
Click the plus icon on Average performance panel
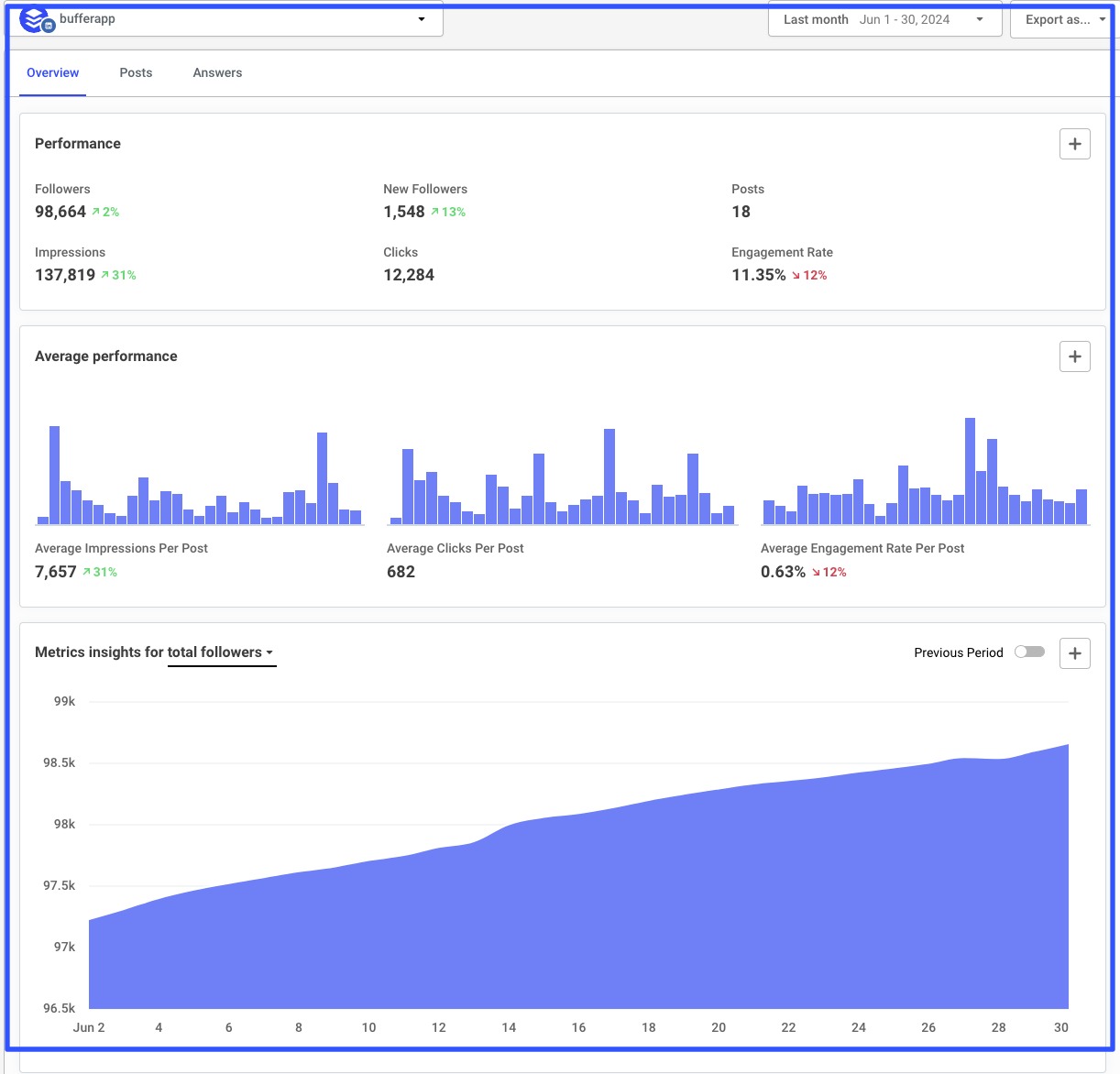[1074, 356]
